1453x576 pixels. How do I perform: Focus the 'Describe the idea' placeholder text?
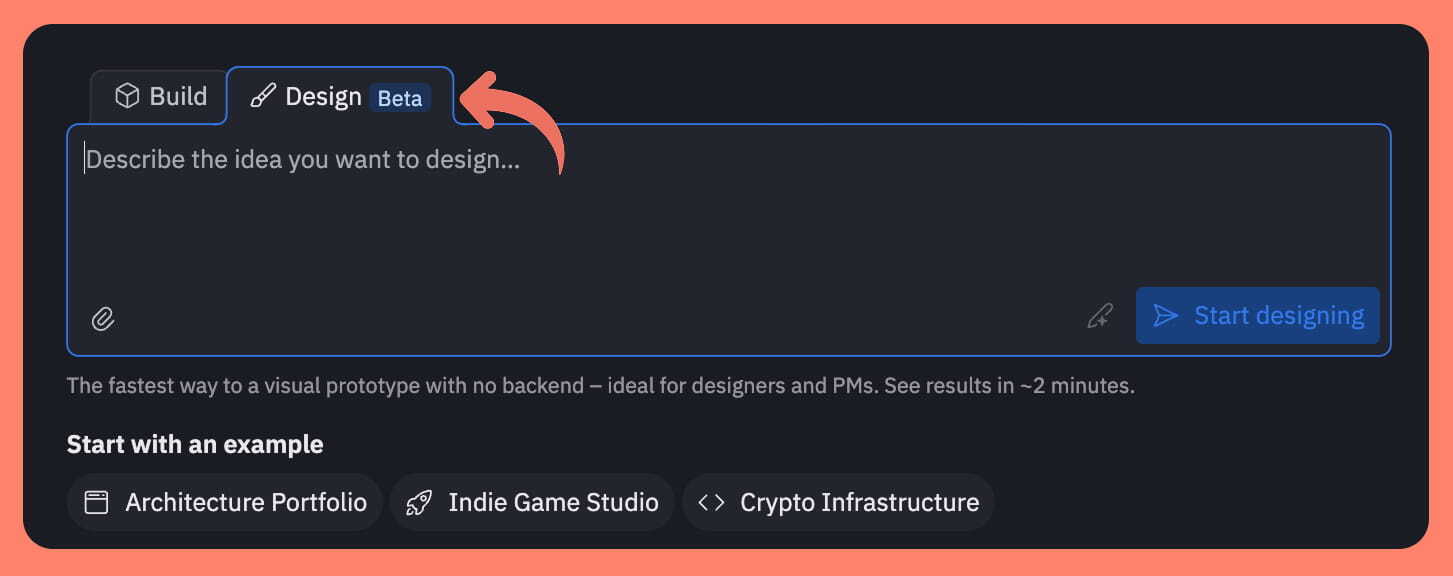[302, 160]
